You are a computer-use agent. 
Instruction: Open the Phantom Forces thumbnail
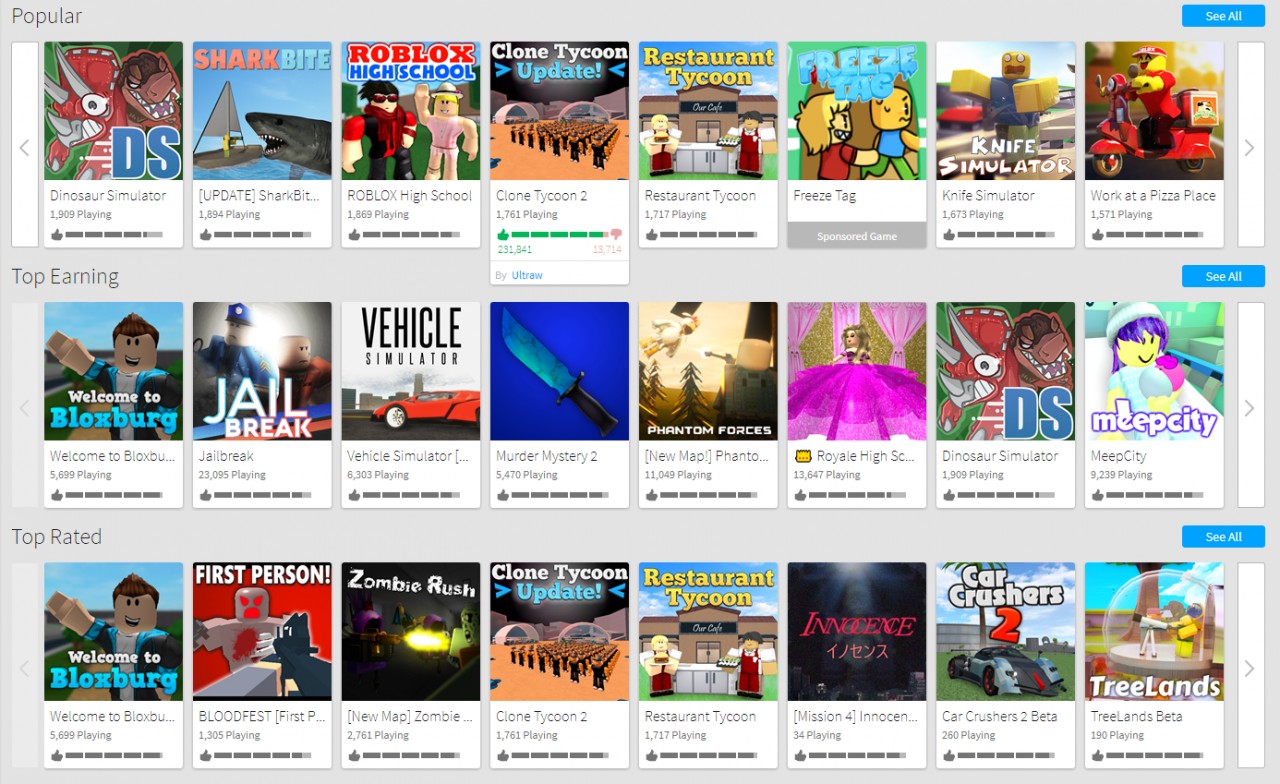(x=708, y=371)
